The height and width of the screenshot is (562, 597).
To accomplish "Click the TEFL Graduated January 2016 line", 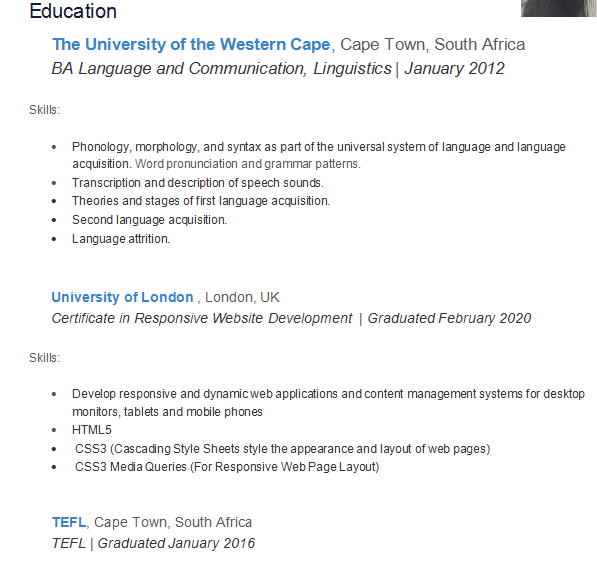I will (x=153, y=543).
